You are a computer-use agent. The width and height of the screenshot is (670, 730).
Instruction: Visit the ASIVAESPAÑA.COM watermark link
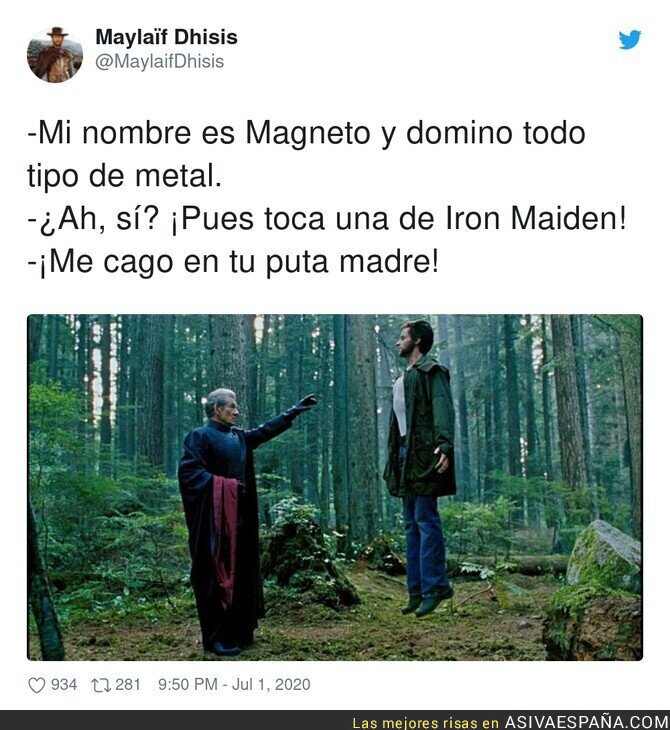click(x=587, y=722)
